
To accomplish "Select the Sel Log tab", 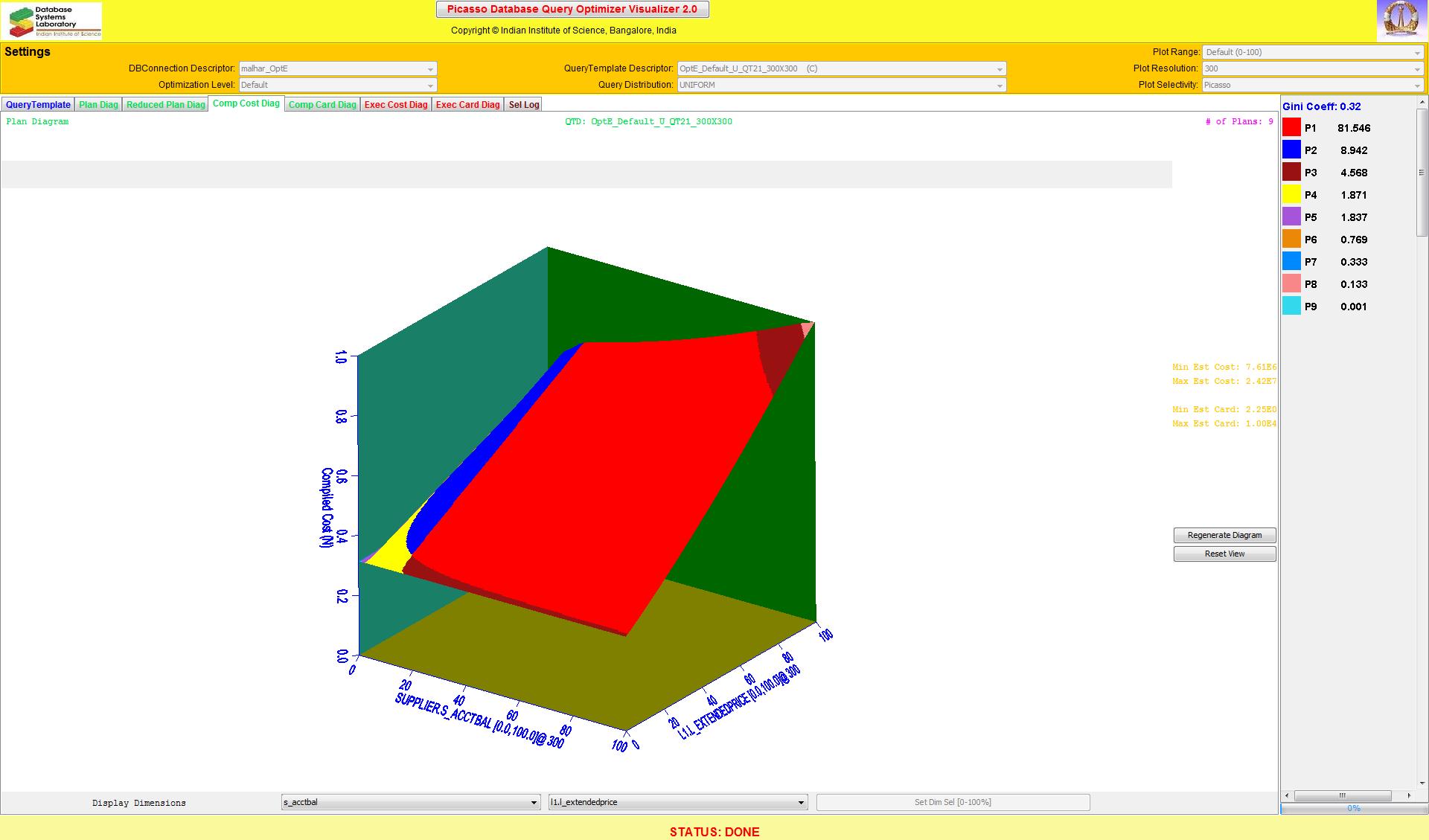I will [x=523, y=105].
